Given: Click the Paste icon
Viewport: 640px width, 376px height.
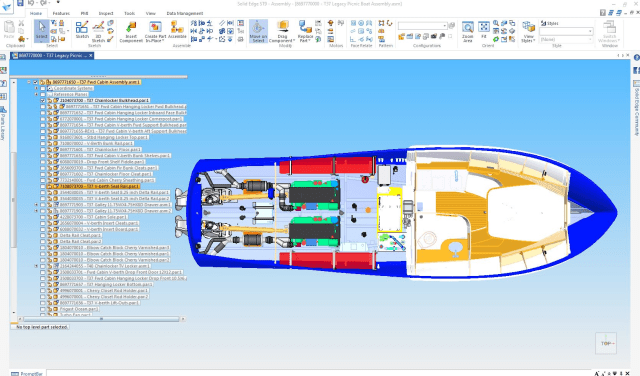Looking at the screenshot, I should [x=9, y=30].
